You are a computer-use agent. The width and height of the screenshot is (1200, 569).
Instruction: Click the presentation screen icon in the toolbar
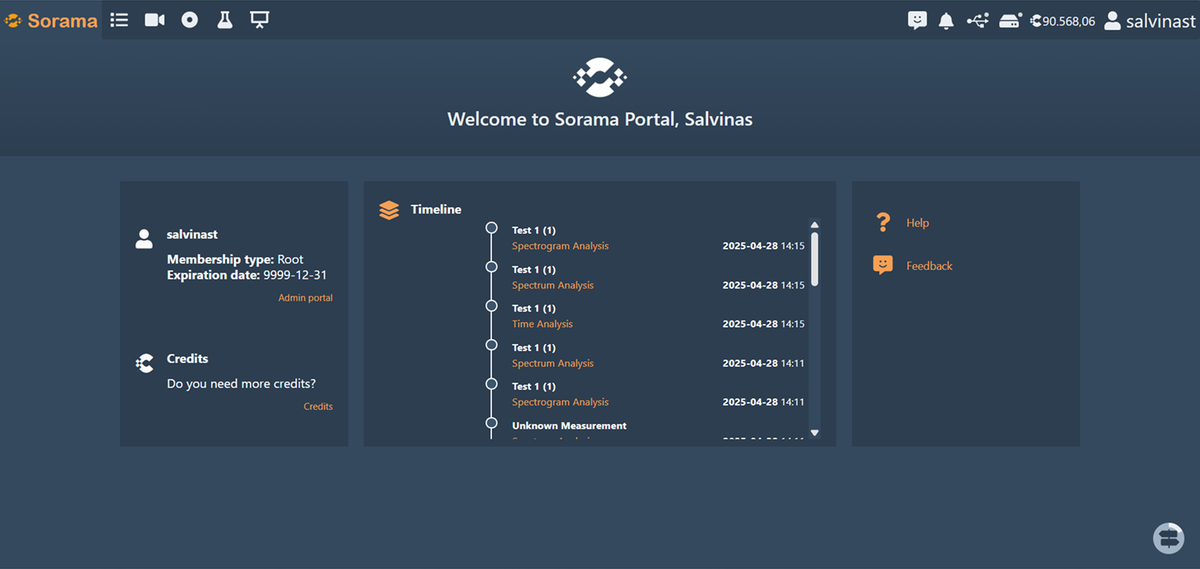point(260,19)
